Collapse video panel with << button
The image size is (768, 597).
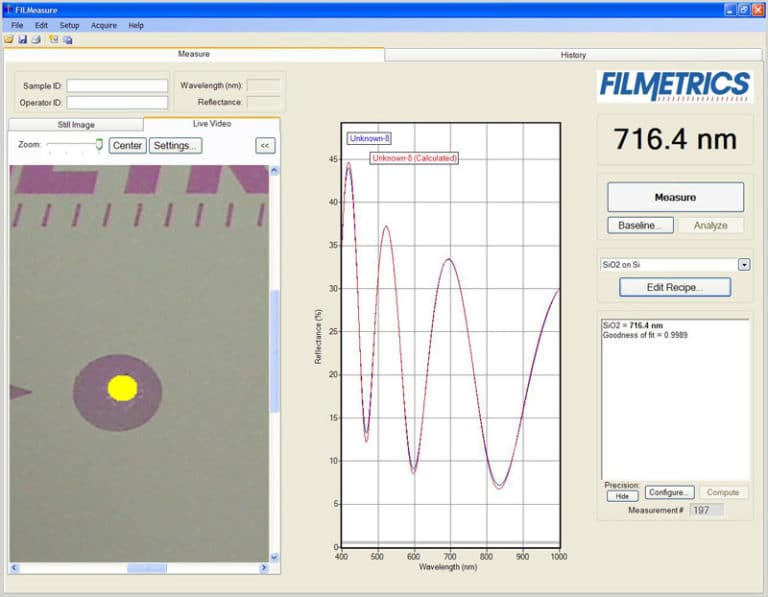point(264,145)
